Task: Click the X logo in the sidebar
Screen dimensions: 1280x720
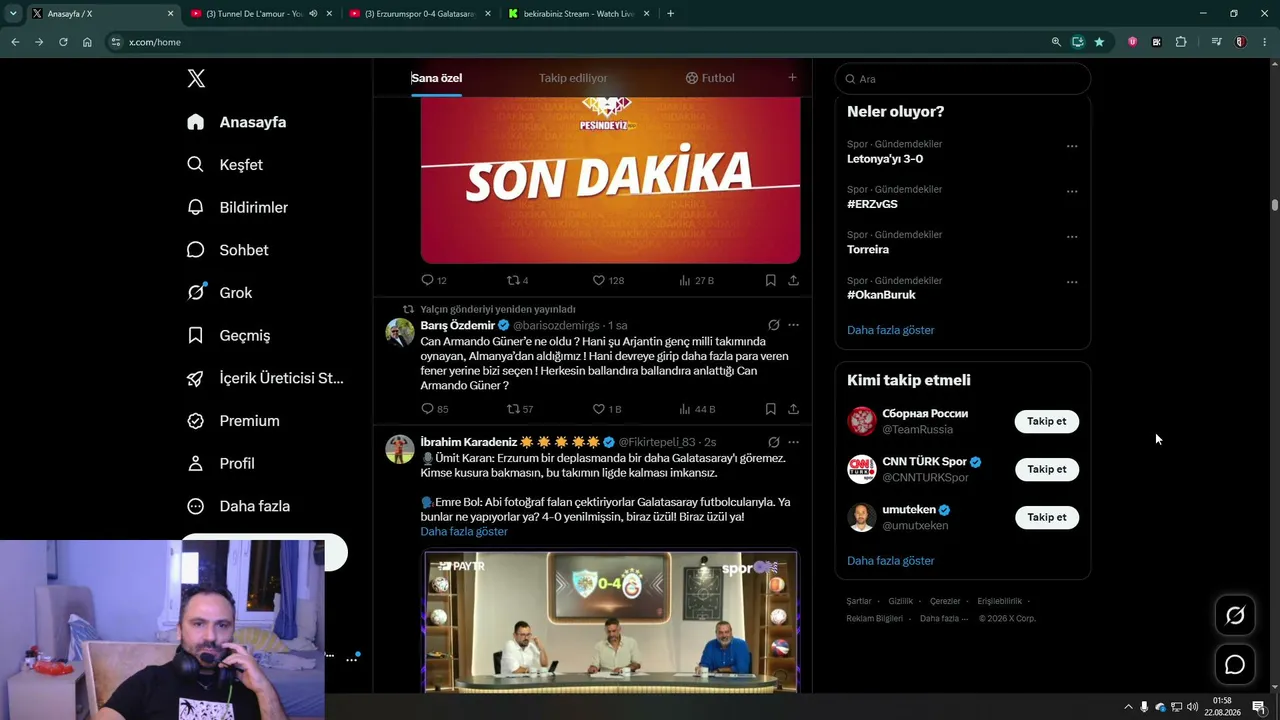Action: click(x=196, y=79)
